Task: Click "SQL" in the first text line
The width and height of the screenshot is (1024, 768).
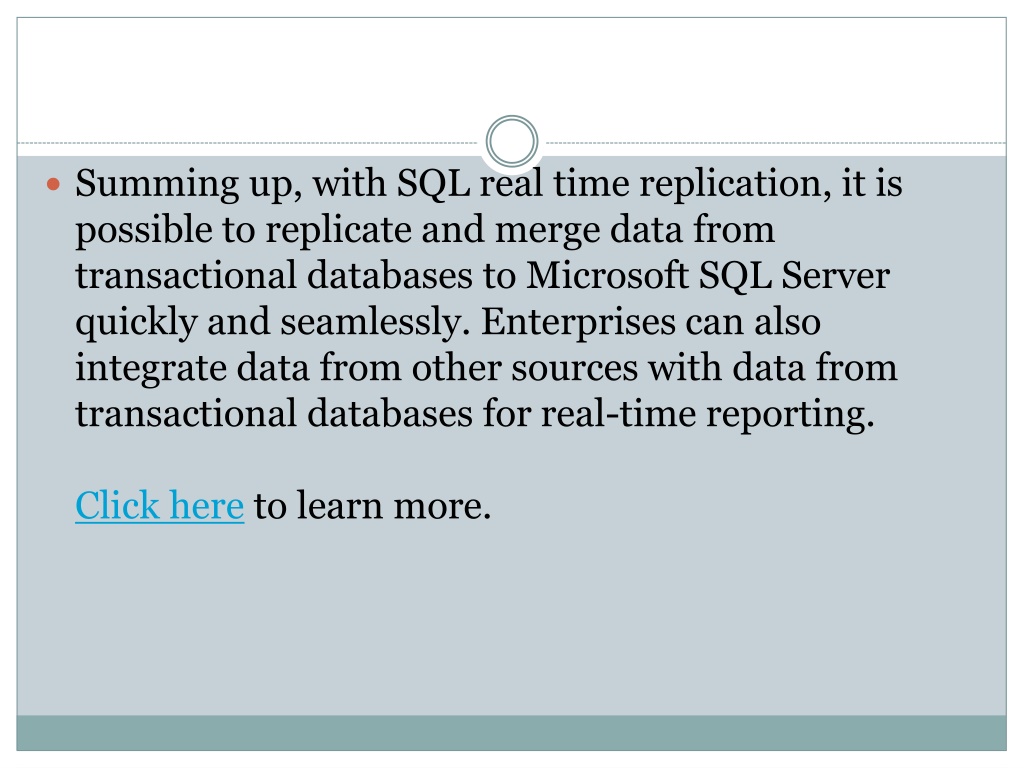Action: click(x=434, y=184)
